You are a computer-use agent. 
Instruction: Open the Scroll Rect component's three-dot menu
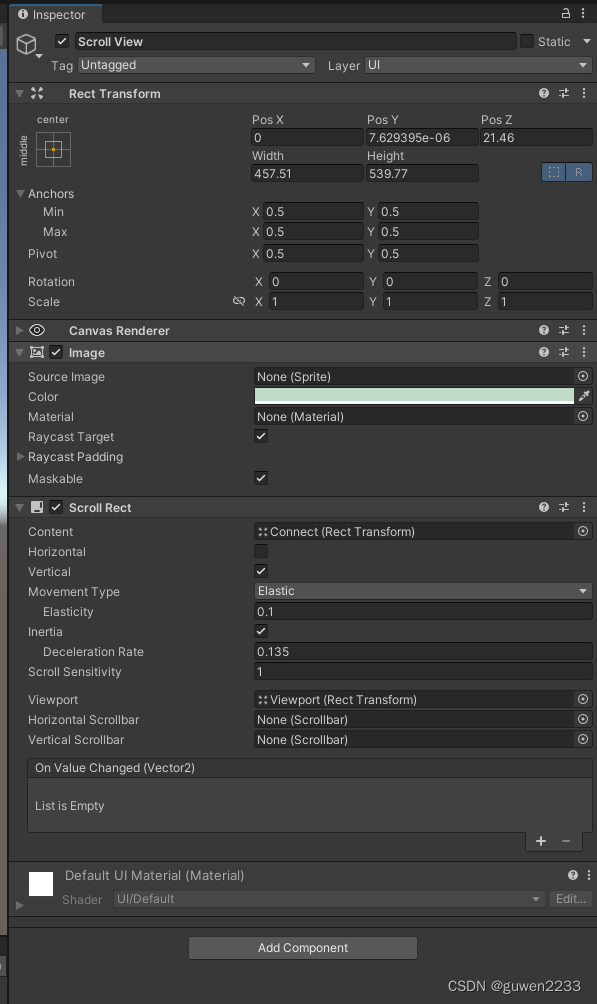coord(584,507)
